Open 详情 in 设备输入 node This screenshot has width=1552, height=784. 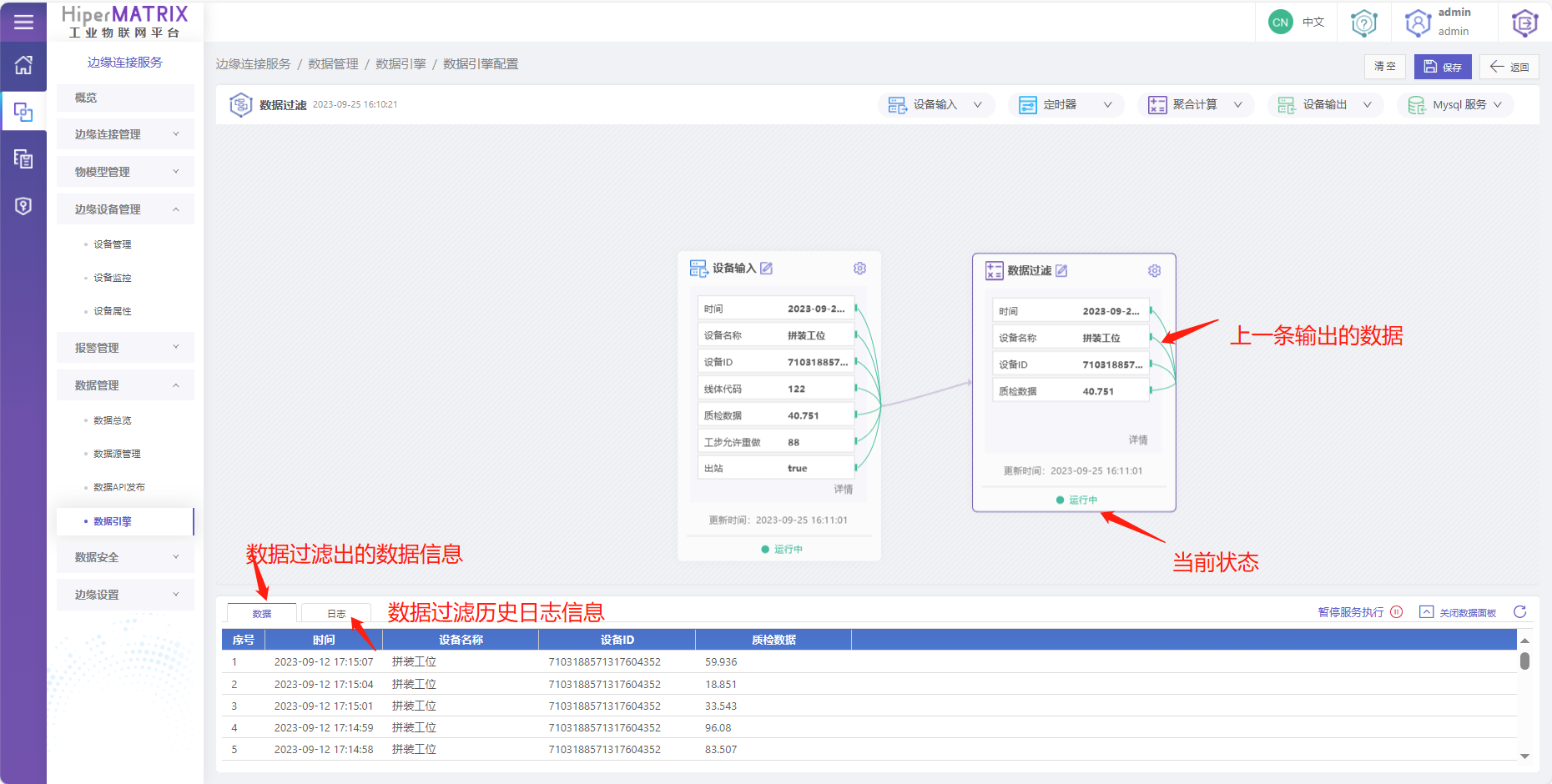(x=844, y=490)
